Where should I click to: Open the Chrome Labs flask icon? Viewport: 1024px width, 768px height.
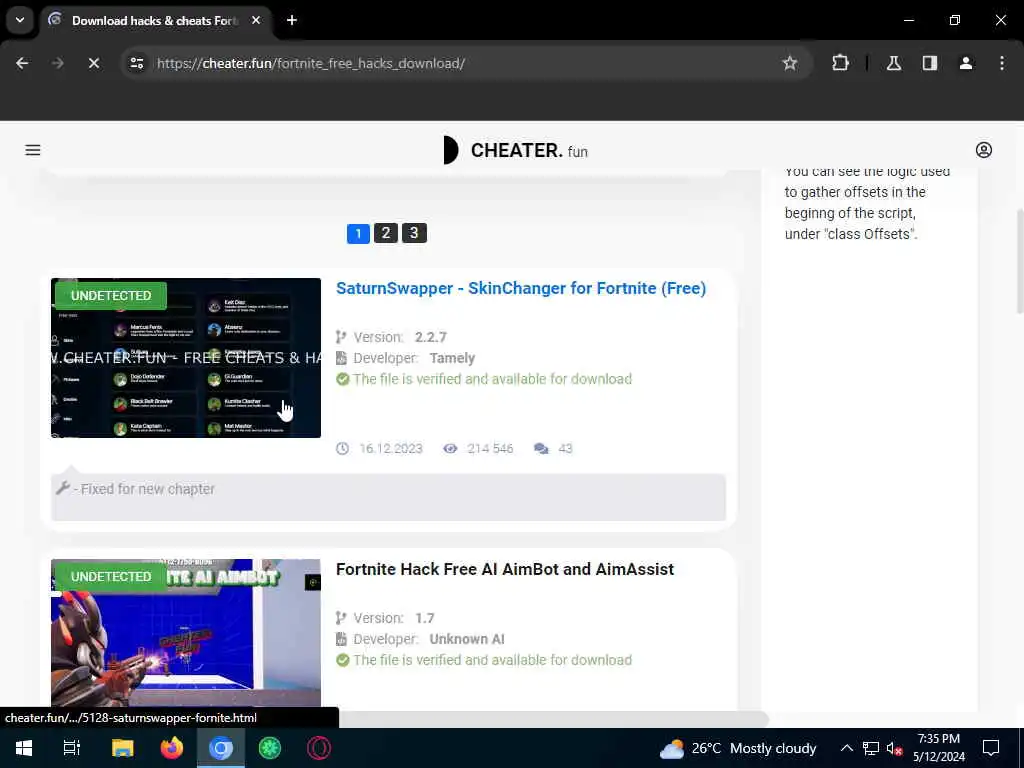coord(894,63)
